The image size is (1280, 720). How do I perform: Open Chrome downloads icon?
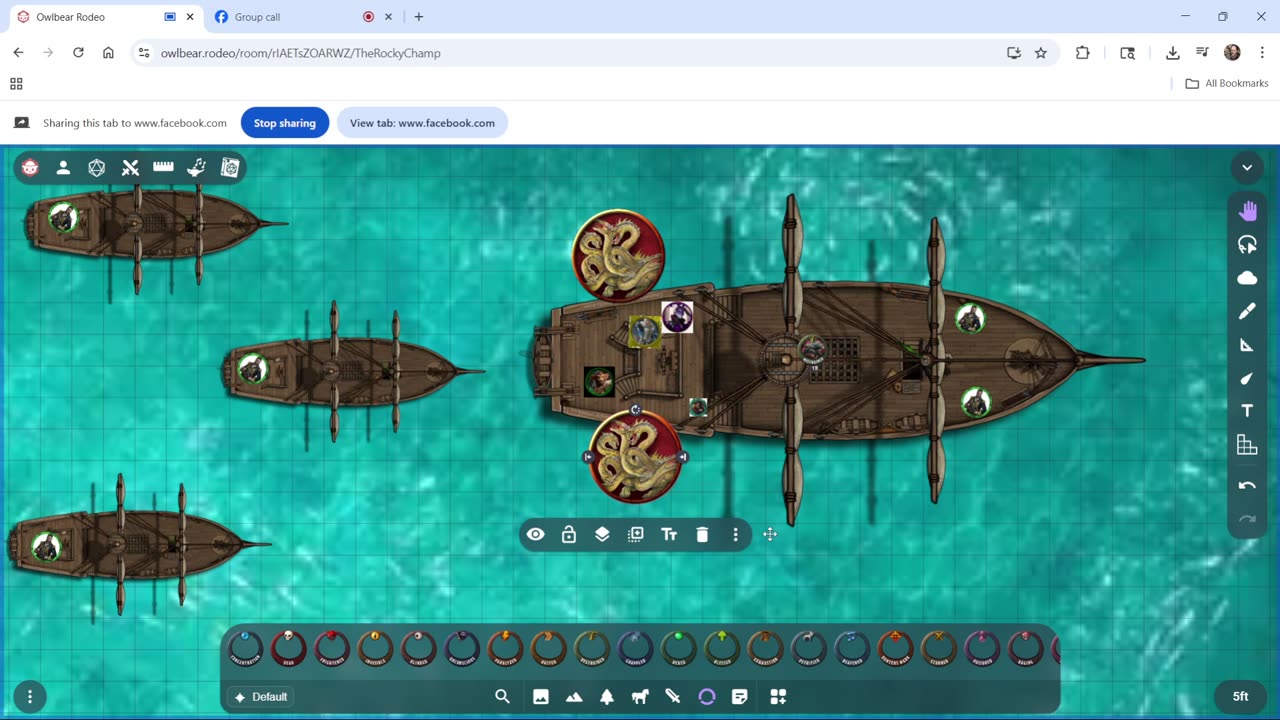click(1173, 53)
